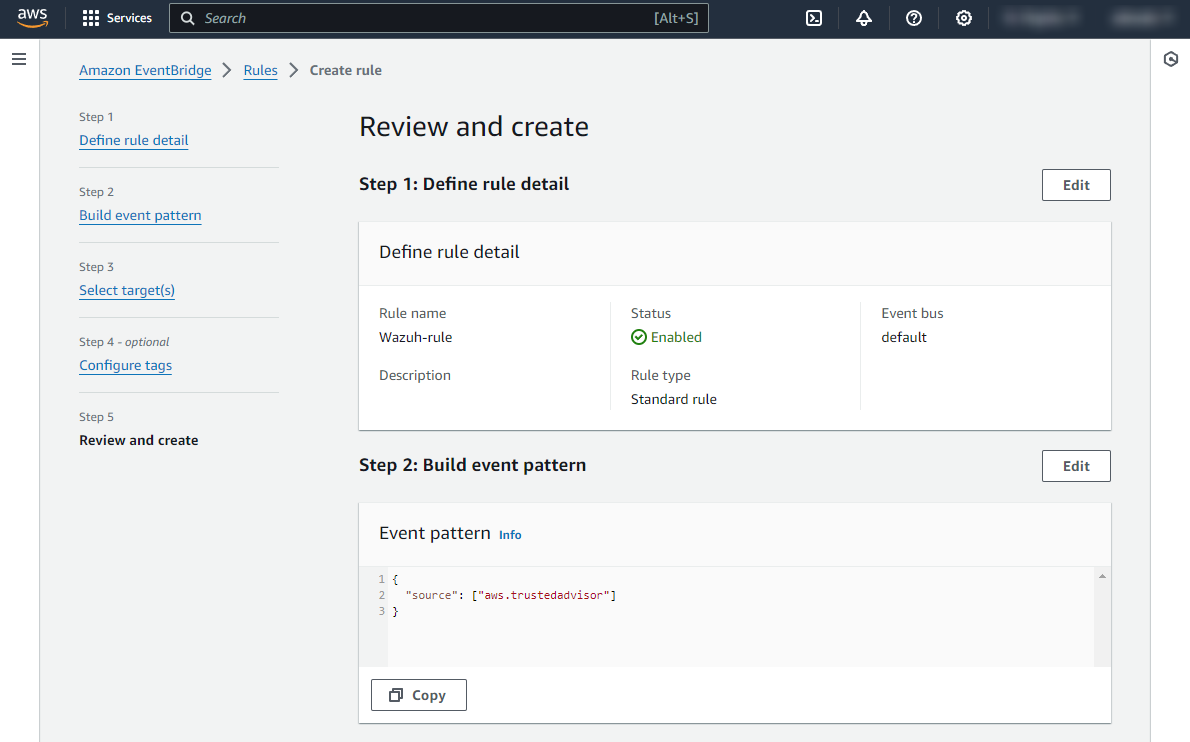Screen dimensions: 1190x742
Task: Open Event pattern Info link
Action: click(510, 535)
